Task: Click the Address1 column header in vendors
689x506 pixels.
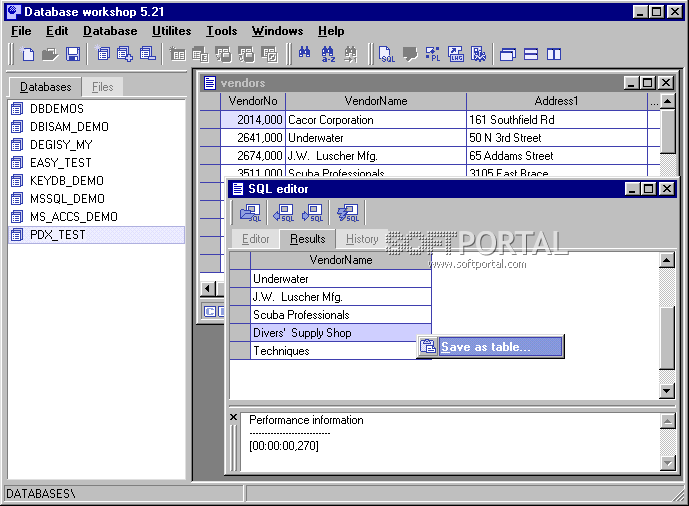Action: (x=556, y=101)
